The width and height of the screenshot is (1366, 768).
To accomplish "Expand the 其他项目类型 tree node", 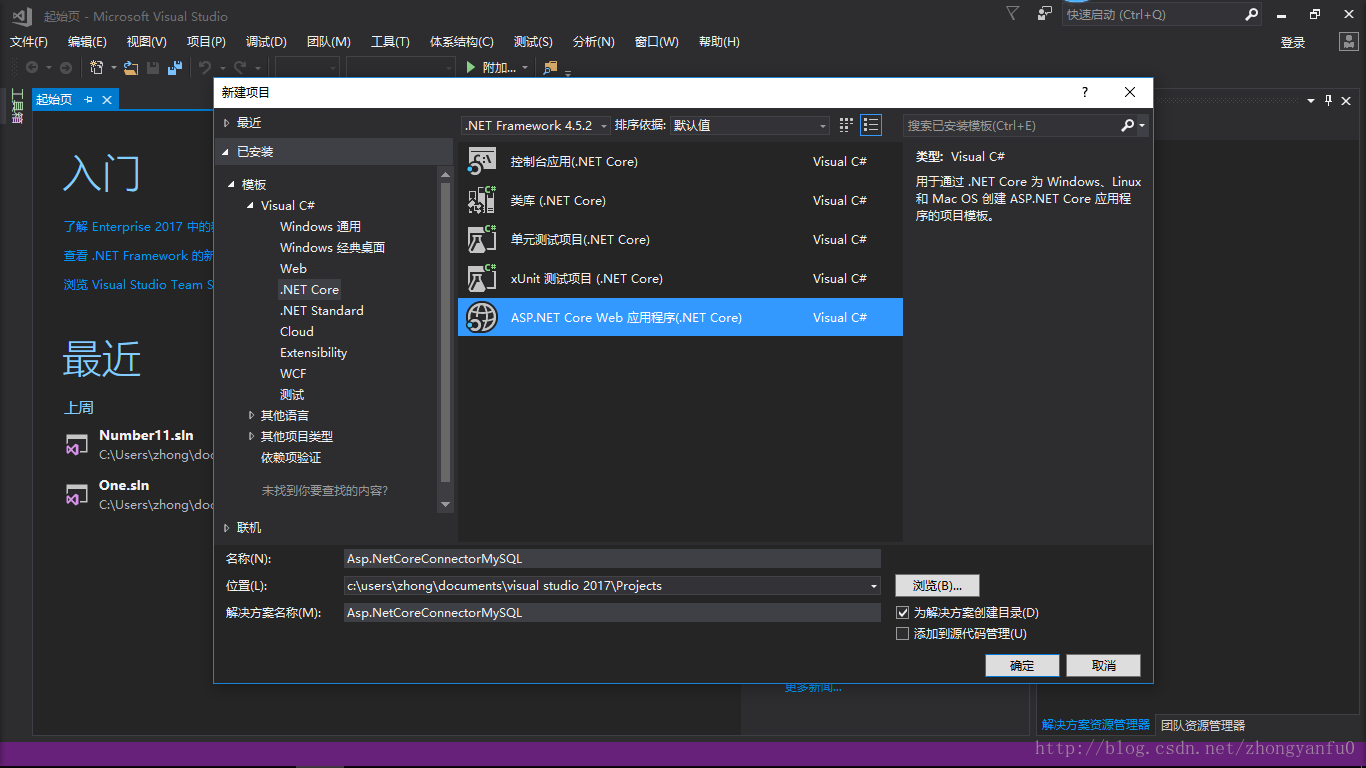I will click(251, 436).
